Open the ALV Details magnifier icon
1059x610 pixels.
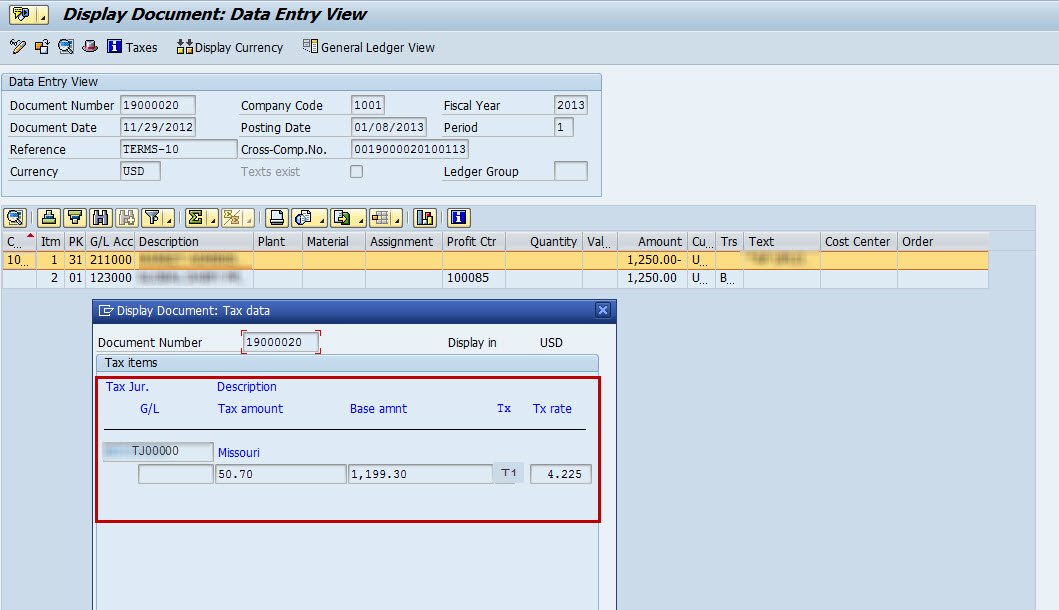15,217
